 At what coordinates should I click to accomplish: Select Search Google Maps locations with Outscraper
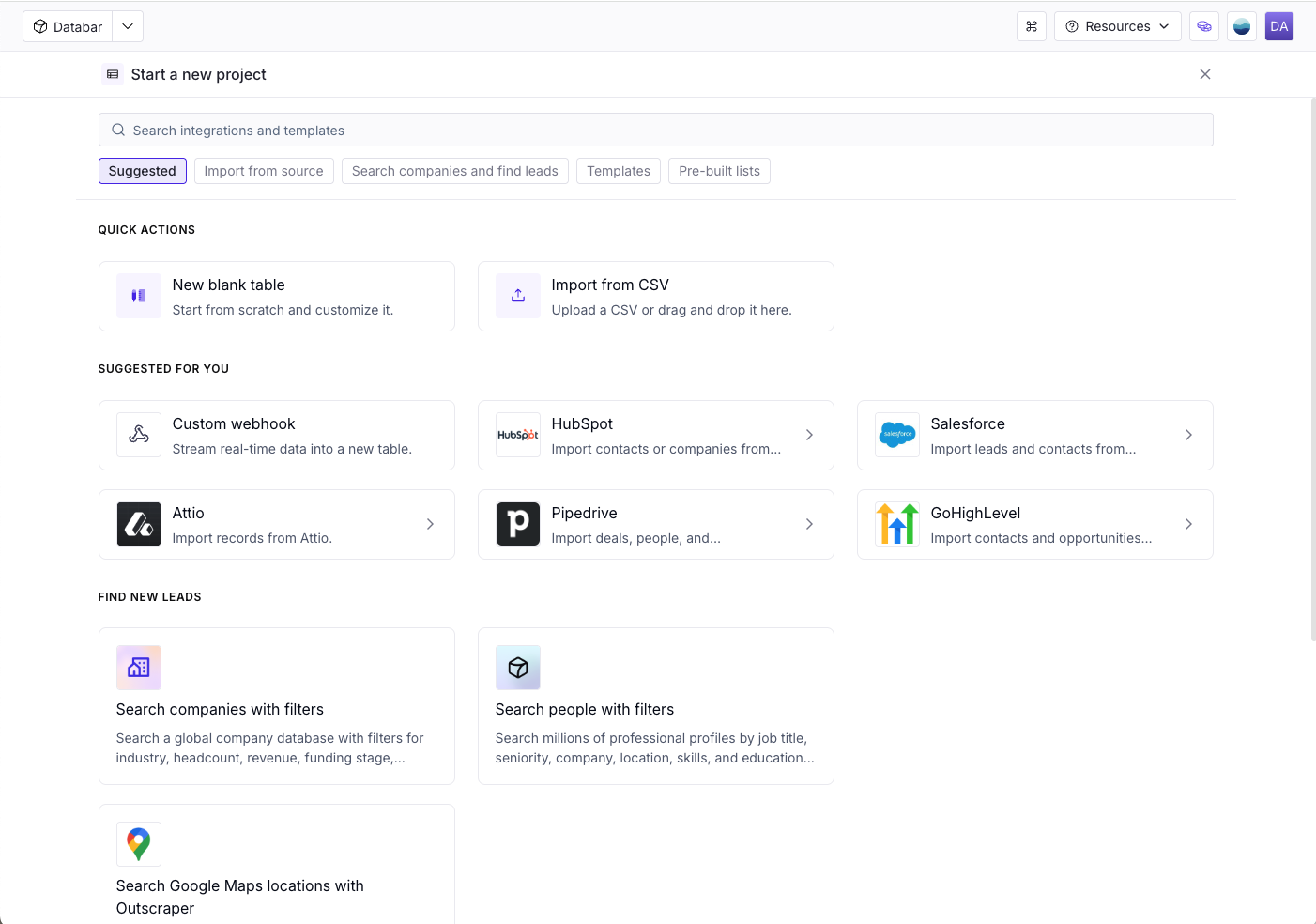click(x=277, y=864)
